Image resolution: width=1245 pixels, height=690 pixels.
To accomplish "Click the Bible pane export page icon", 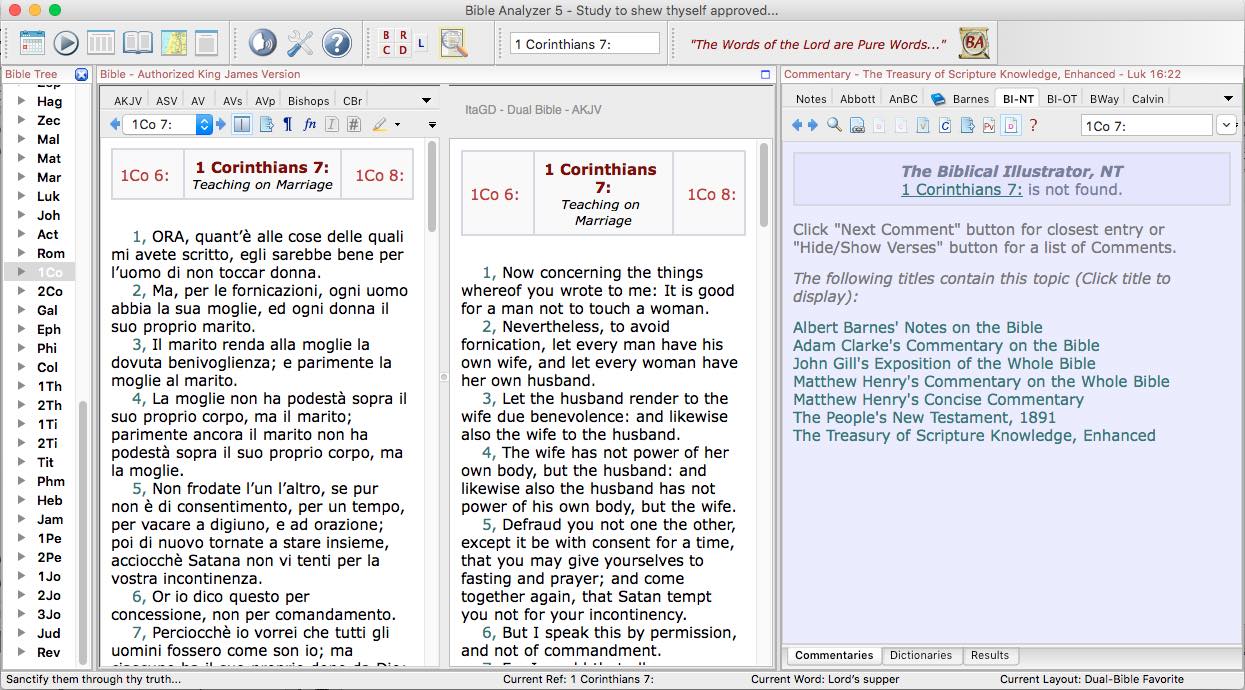I will click(266, 125).
